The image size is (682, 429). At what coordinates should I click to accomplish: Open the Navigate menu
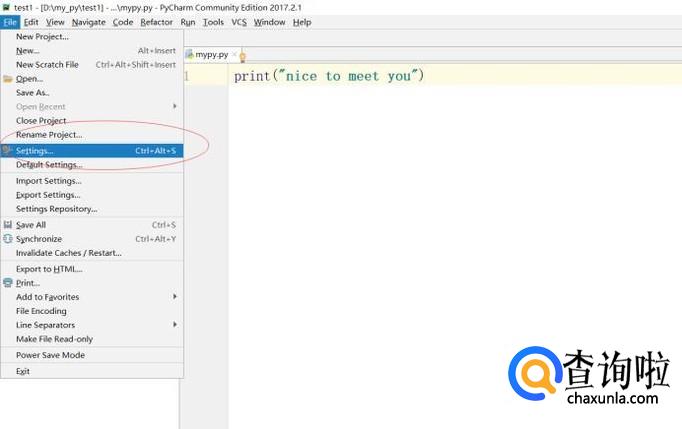89,22
